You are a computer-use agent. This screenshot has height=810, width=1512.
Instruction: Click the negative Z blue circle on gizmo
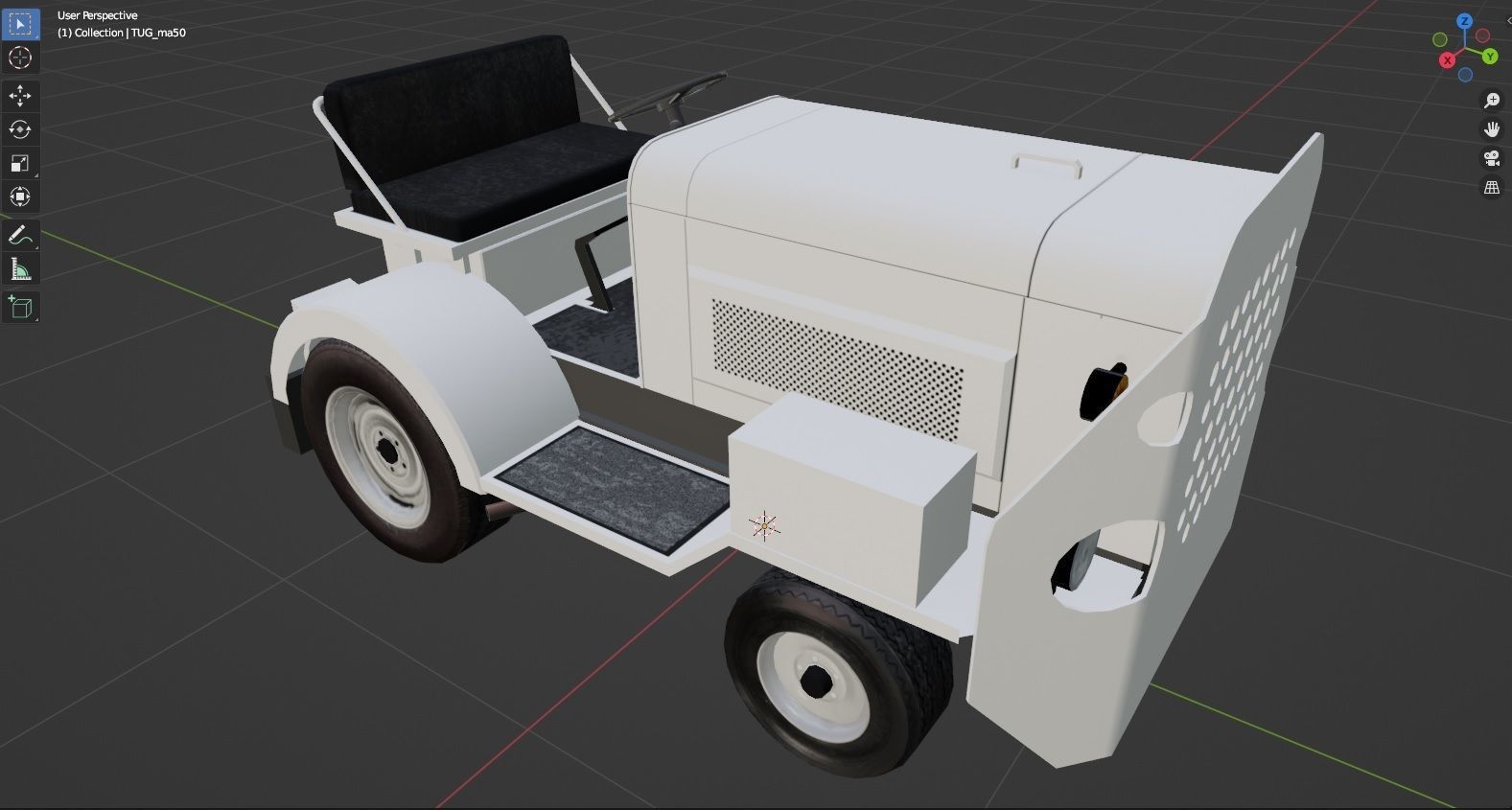pos(1465,75)
